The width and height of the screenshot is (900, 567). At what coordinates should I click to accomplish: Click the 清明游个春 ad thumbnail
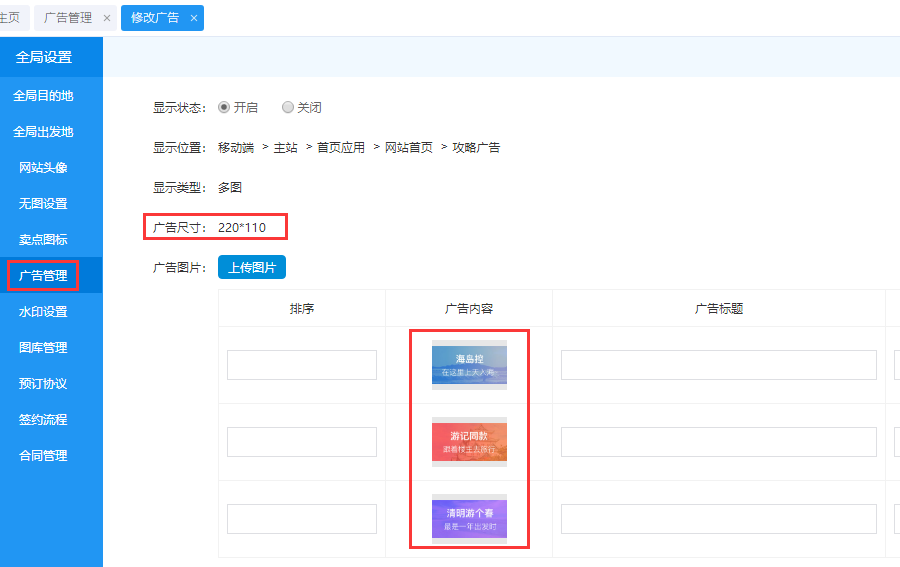point(469,519)
